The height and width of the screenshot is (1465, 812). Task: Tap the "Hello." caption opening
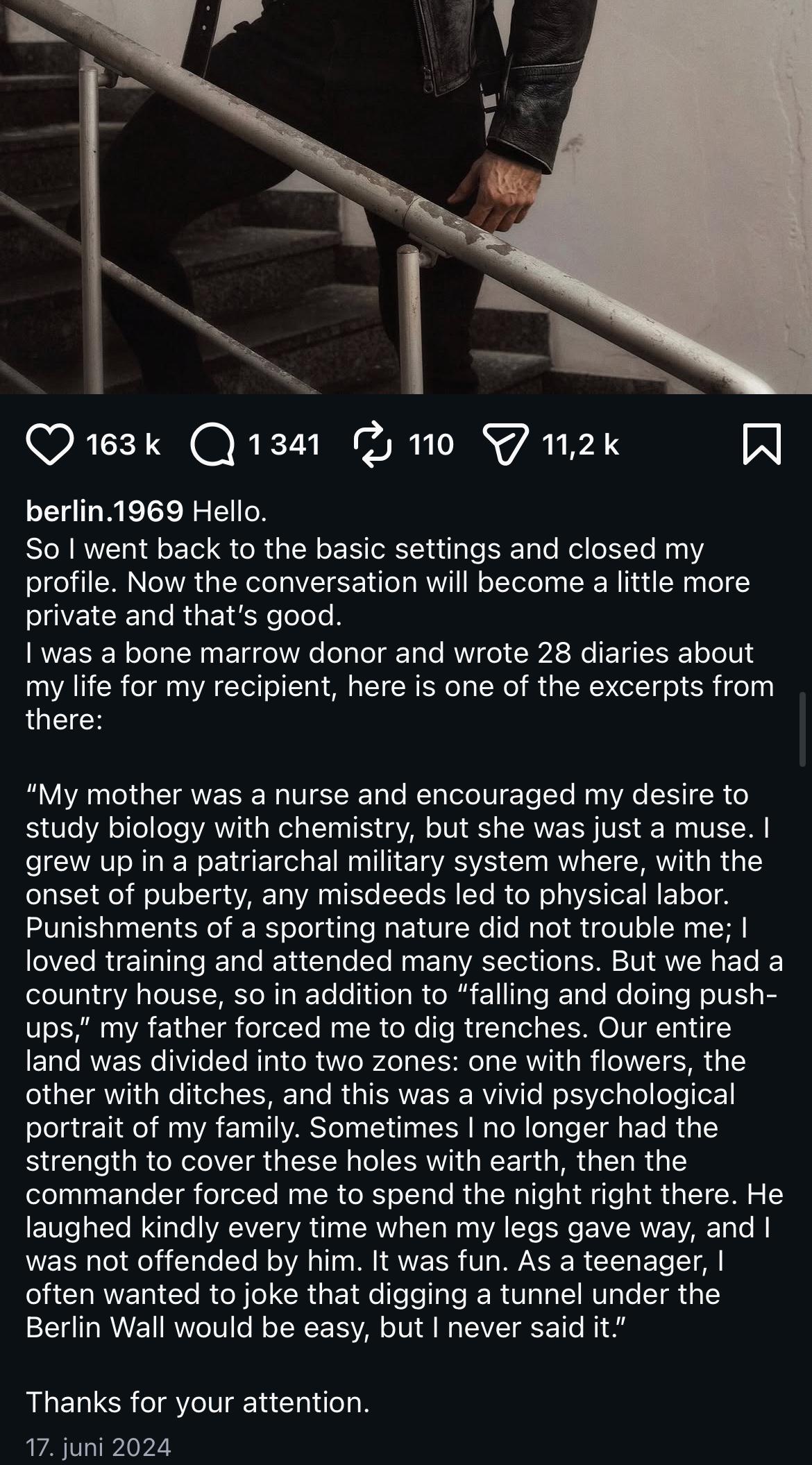pyautogui.click(x=230, y=512)
